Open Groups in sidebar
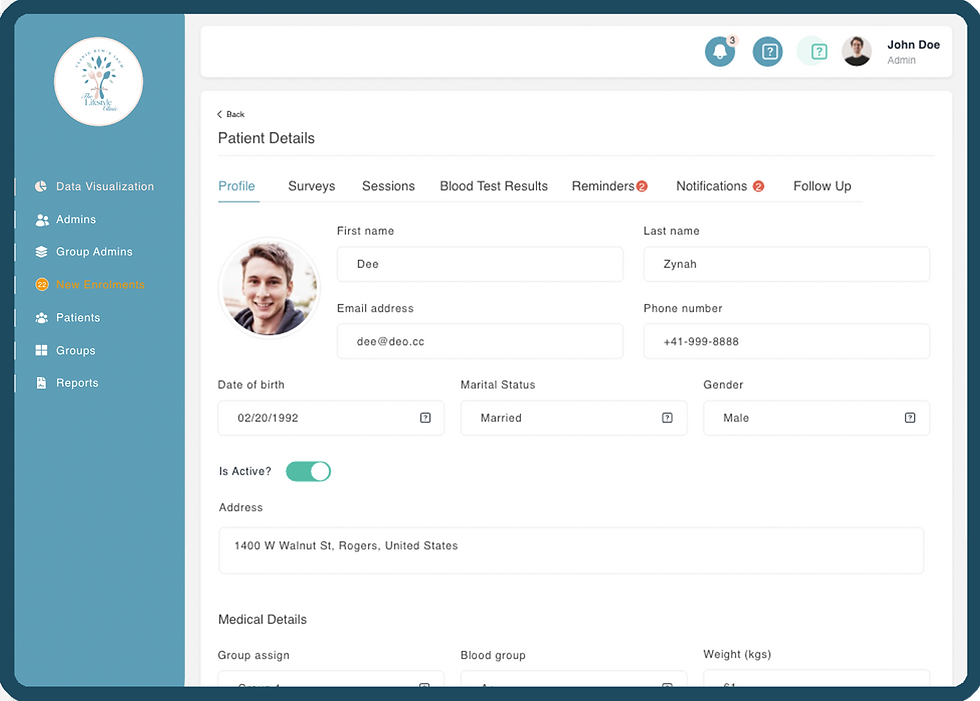980x701 pixels. click(76, 350)
